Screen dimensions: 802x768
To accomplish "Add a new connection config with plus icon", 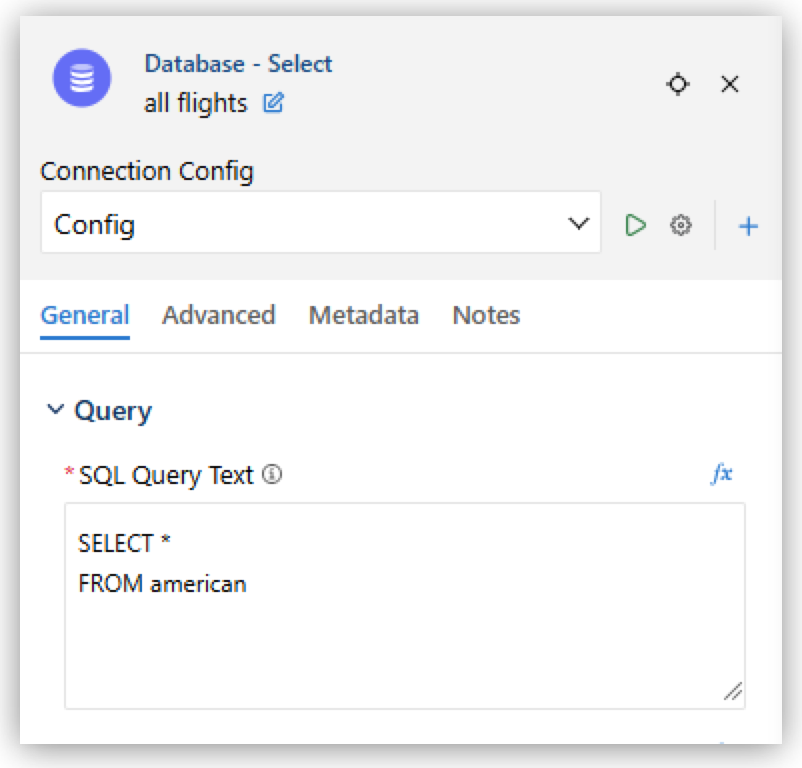I will pos(748,226).
